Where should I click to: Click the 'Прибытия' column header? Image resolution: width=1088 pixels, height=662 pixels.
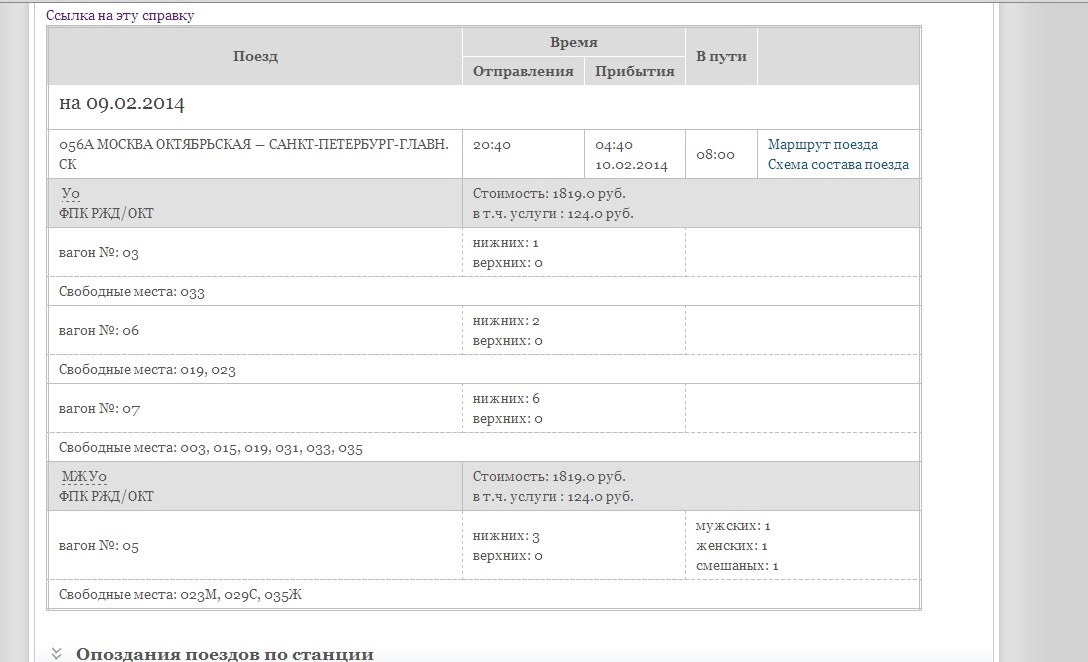click(x=634, y=72)
